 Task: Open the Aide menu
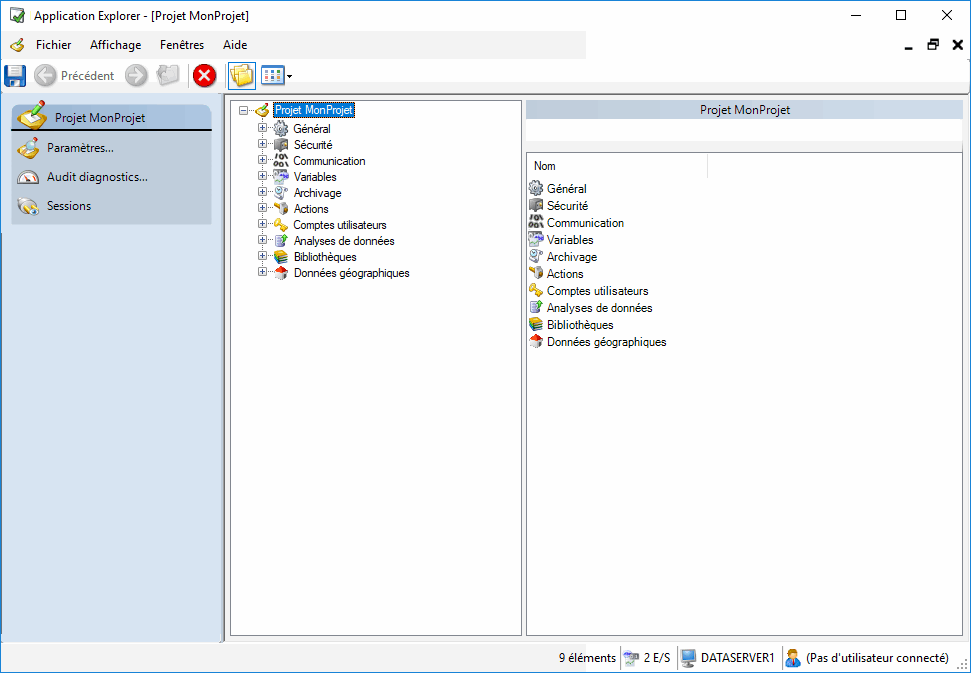[235, 45]
